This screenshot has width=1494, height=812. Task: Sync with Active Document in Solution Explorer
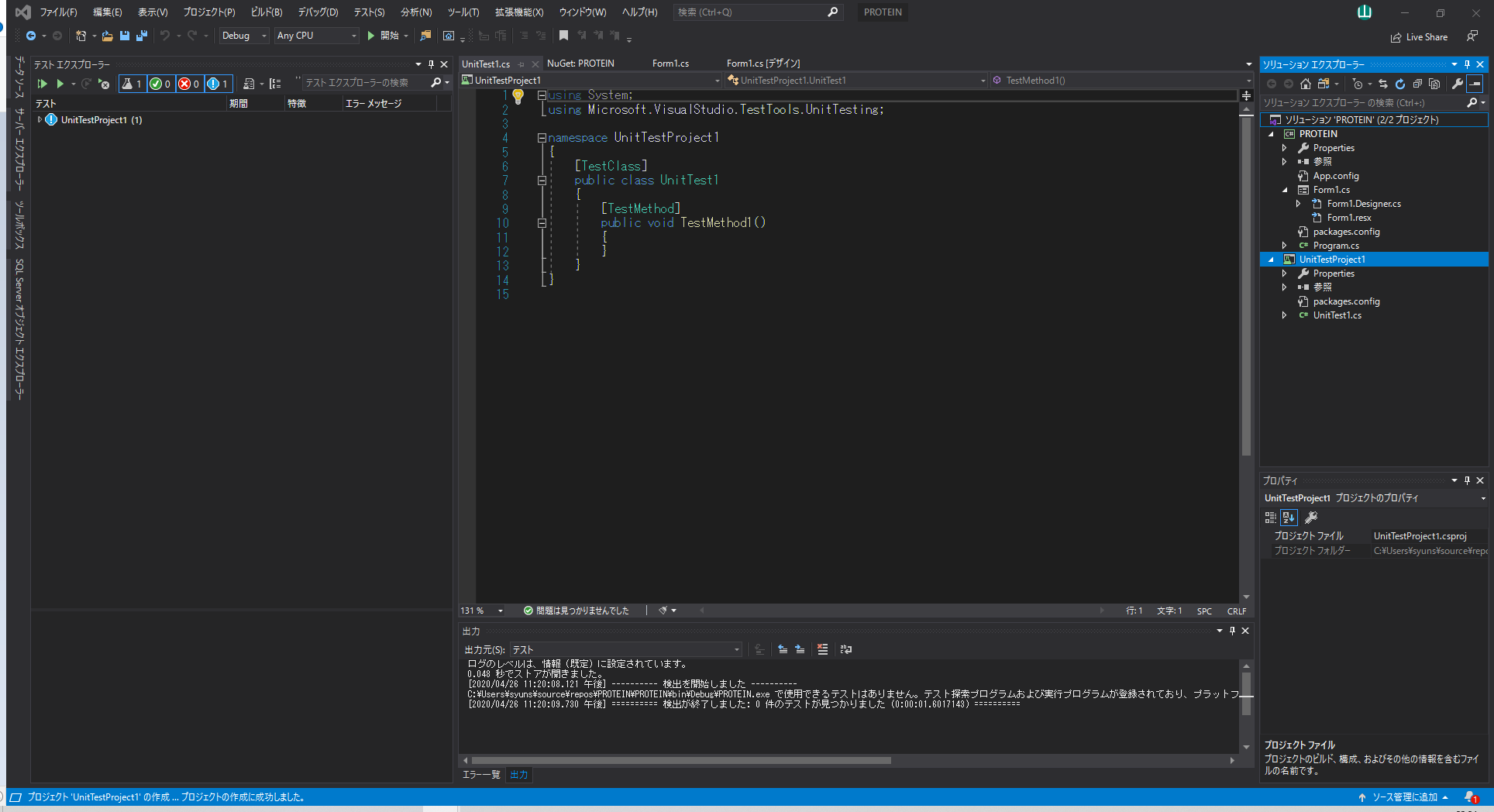coord(1383,84)
